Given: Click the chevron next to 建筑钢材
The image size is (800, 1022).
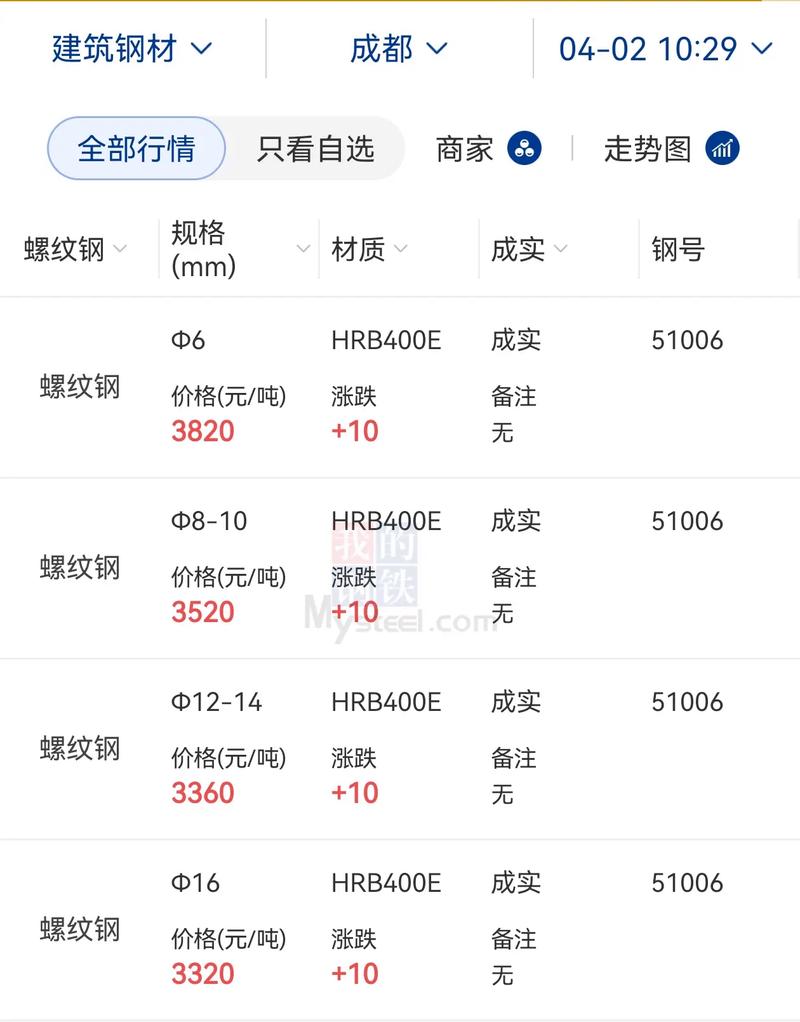Looking at the screenshot, I should pos(199,49).
